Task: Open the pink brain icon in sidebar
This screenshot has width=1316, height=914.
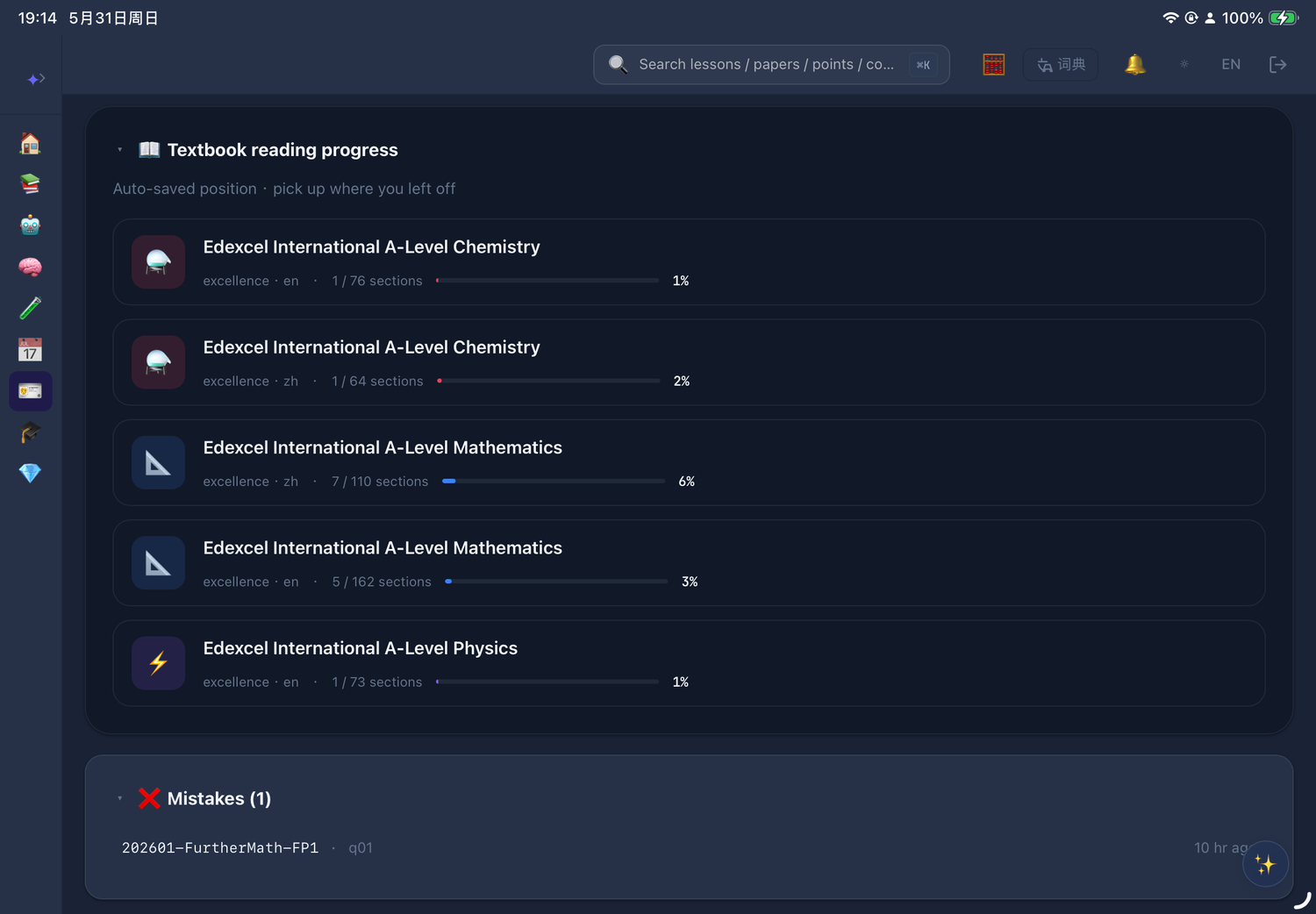Action: (31, 267)
